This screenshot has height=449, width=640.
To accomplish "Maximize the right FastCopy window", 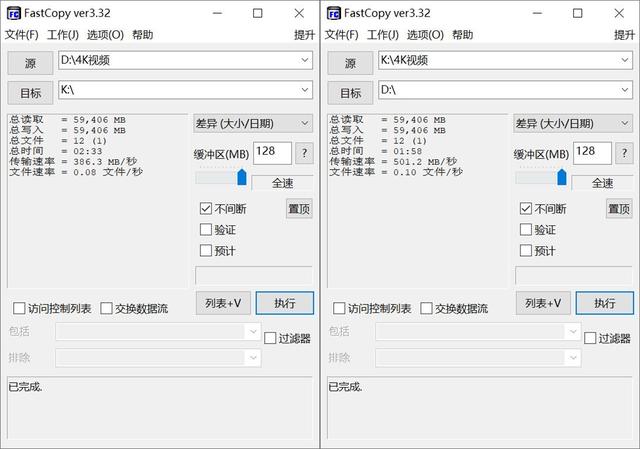I will pyautogui.click(x=578, y=13).
